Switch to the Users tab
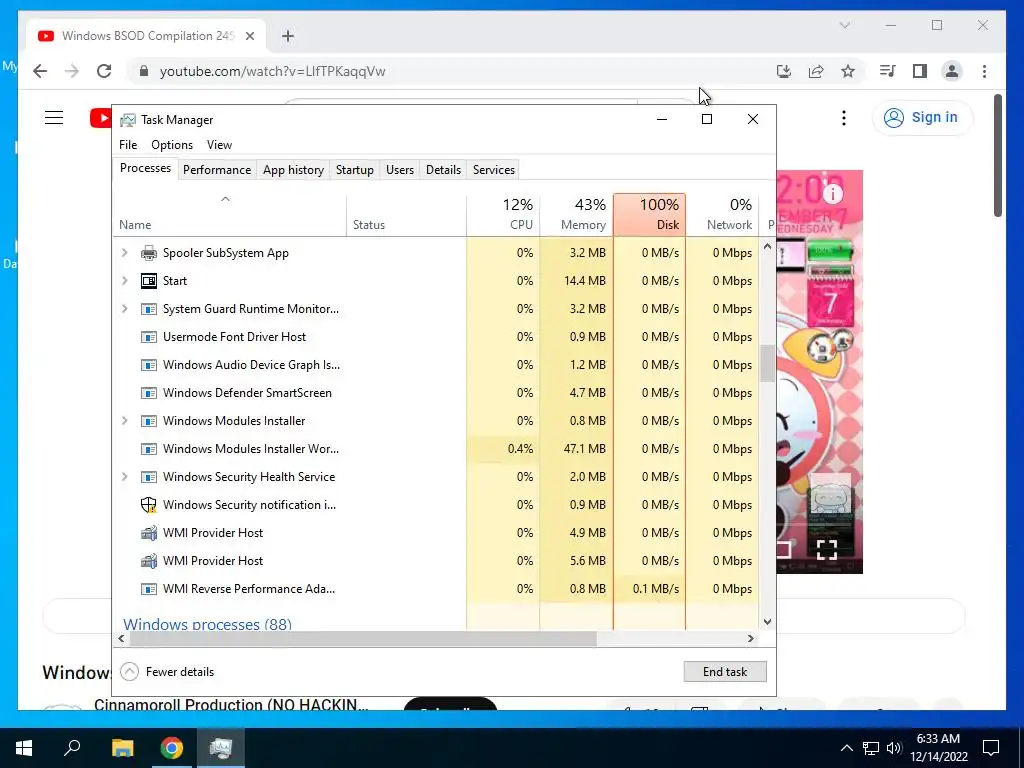The width and height of the screenshot is (1024, 768). click(x=400, y=170)
